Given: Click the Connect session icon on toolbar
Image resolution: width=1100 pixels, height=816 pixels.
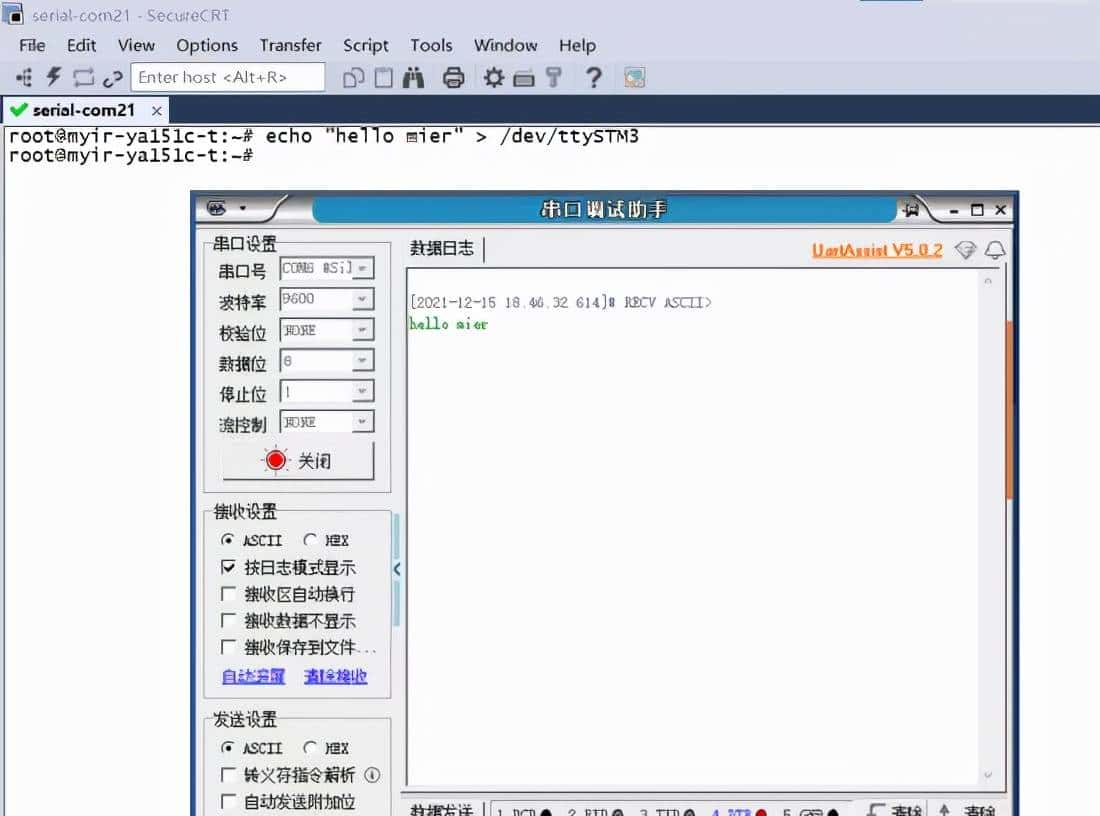Looking at the screenshot, I should tap(24, 77).
